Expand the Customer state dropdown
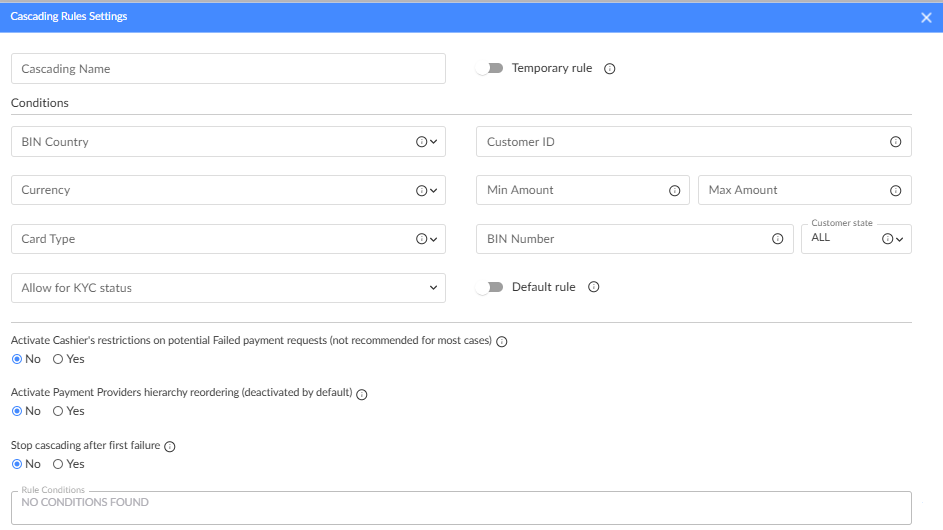The image size is (943, 530). (x=900, y=239)
